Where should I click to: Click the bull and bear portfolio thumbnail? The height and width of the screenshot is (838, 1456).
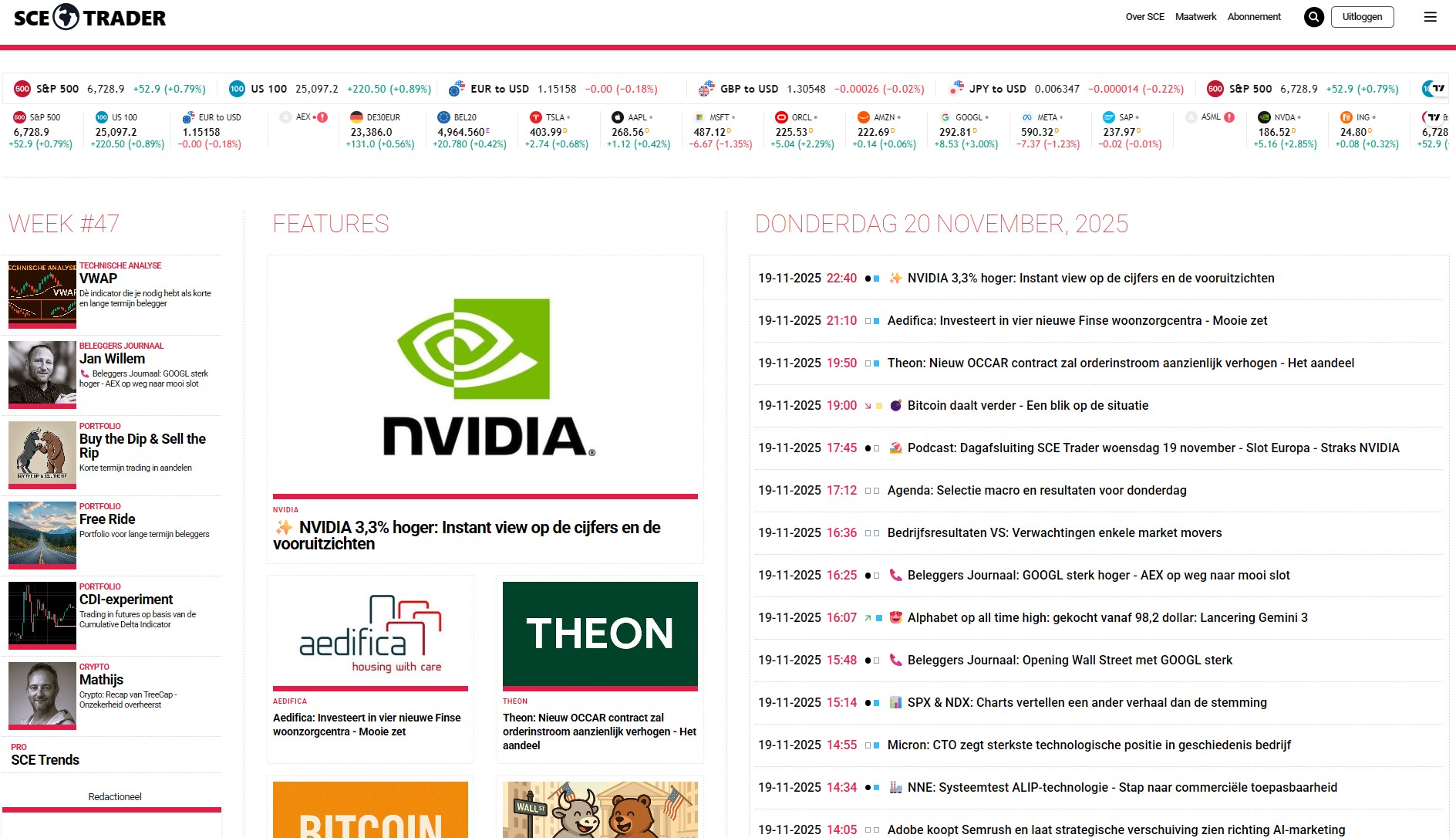42,454
